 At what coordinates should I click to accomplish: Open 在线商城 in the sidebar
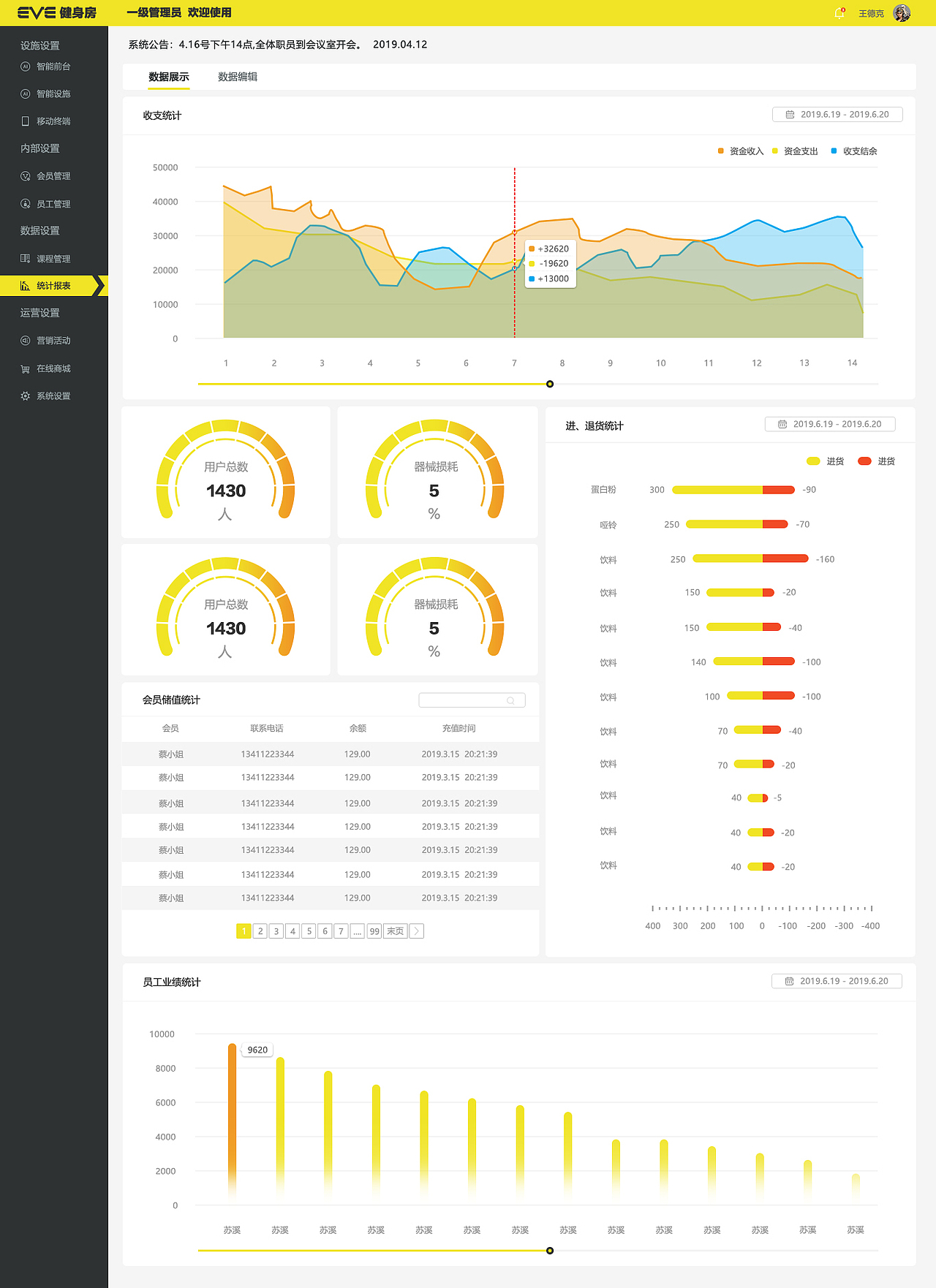[x=53, y=368]
